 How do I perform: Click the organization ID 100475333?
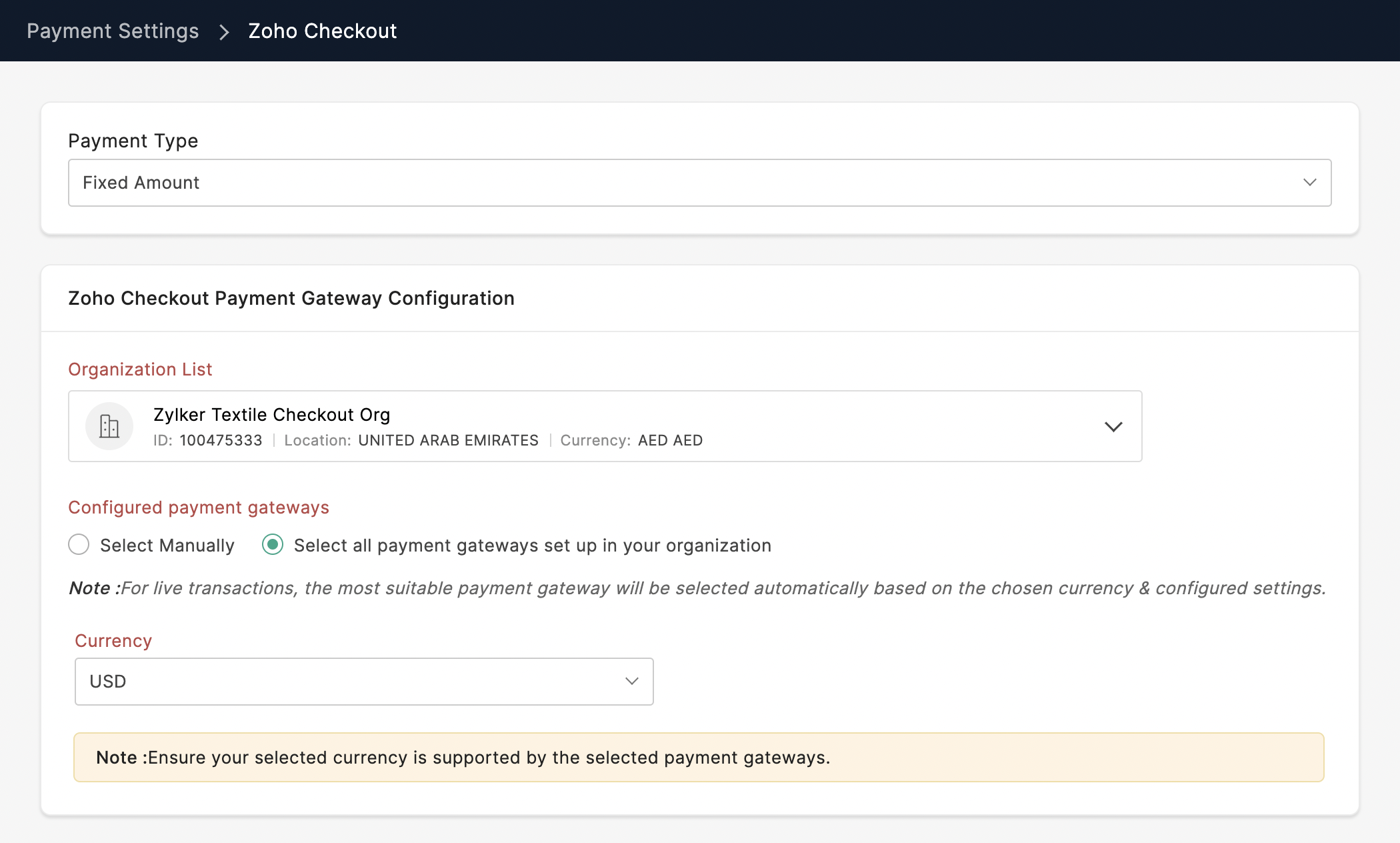coord(221,440)
